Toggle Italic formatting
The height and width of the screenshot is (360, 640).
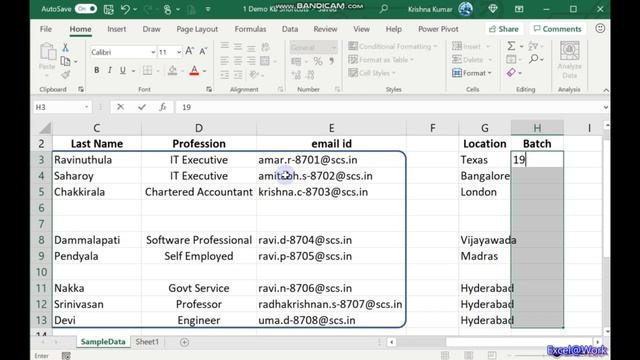109,71
